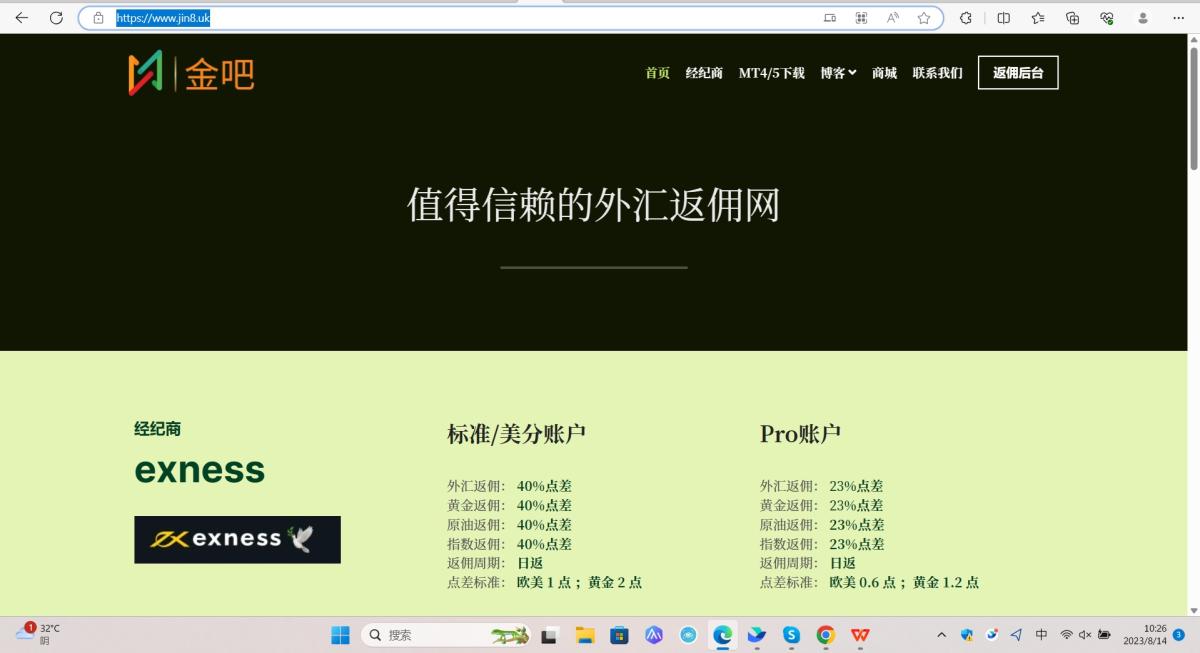Image resolution: width=1200 pixels, height=653 pixels.
Task: Open the Edge settings ... menu
Action: pyautogui.click(x=1179, y=17)
